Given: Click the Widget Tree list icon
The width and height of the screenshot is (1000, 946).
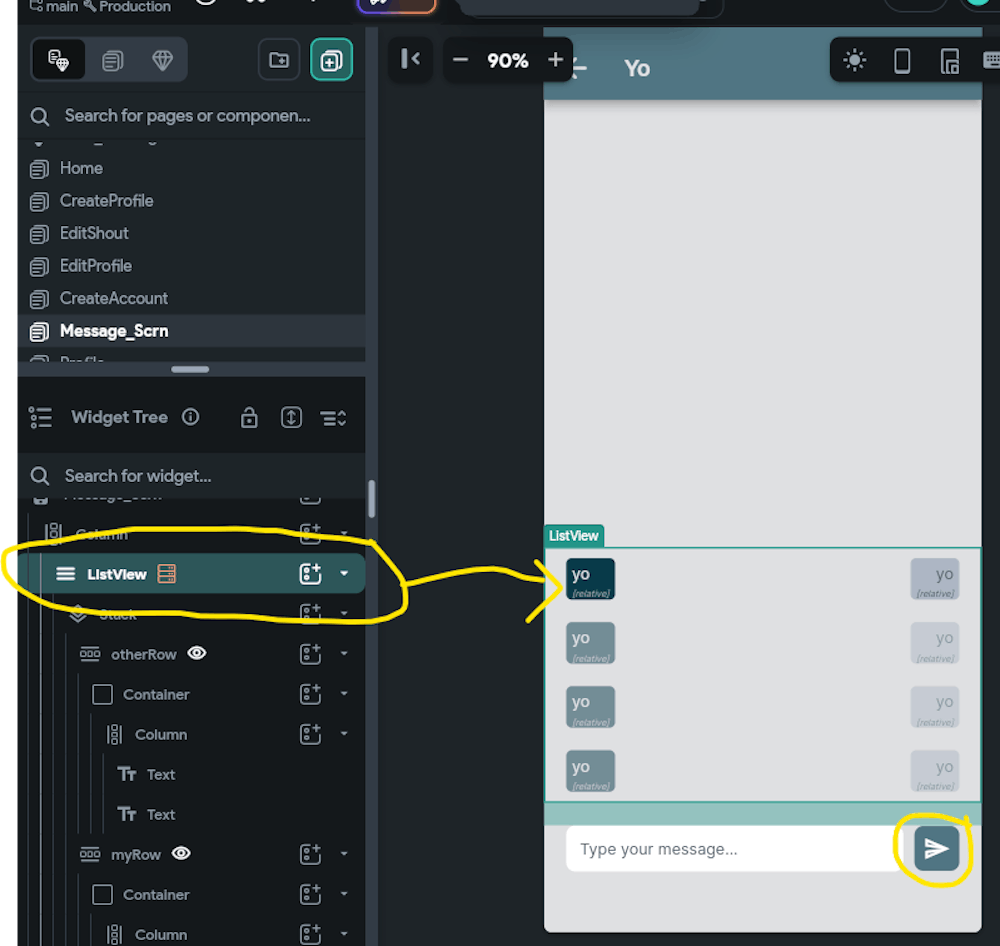Looking at the screenshot, I should coord(41,418).
